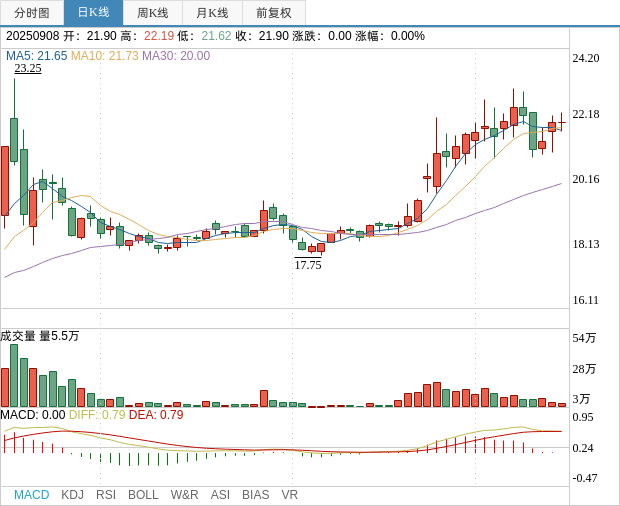Click the date 20250908 in header
Viewport: 620px width, 506px height.
pos(32,36)
